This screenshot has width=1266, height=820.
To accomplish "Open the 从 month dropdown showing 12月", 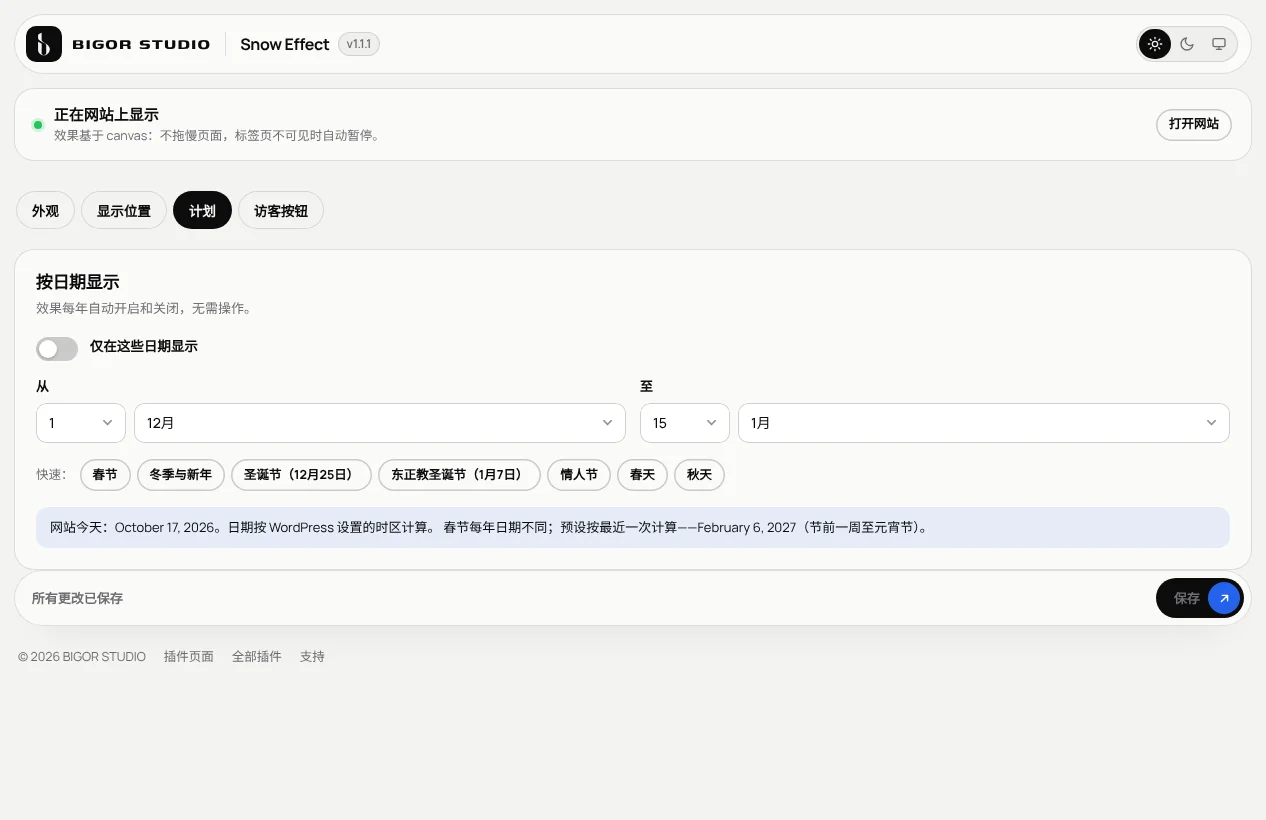I will [x=380, y=423].
